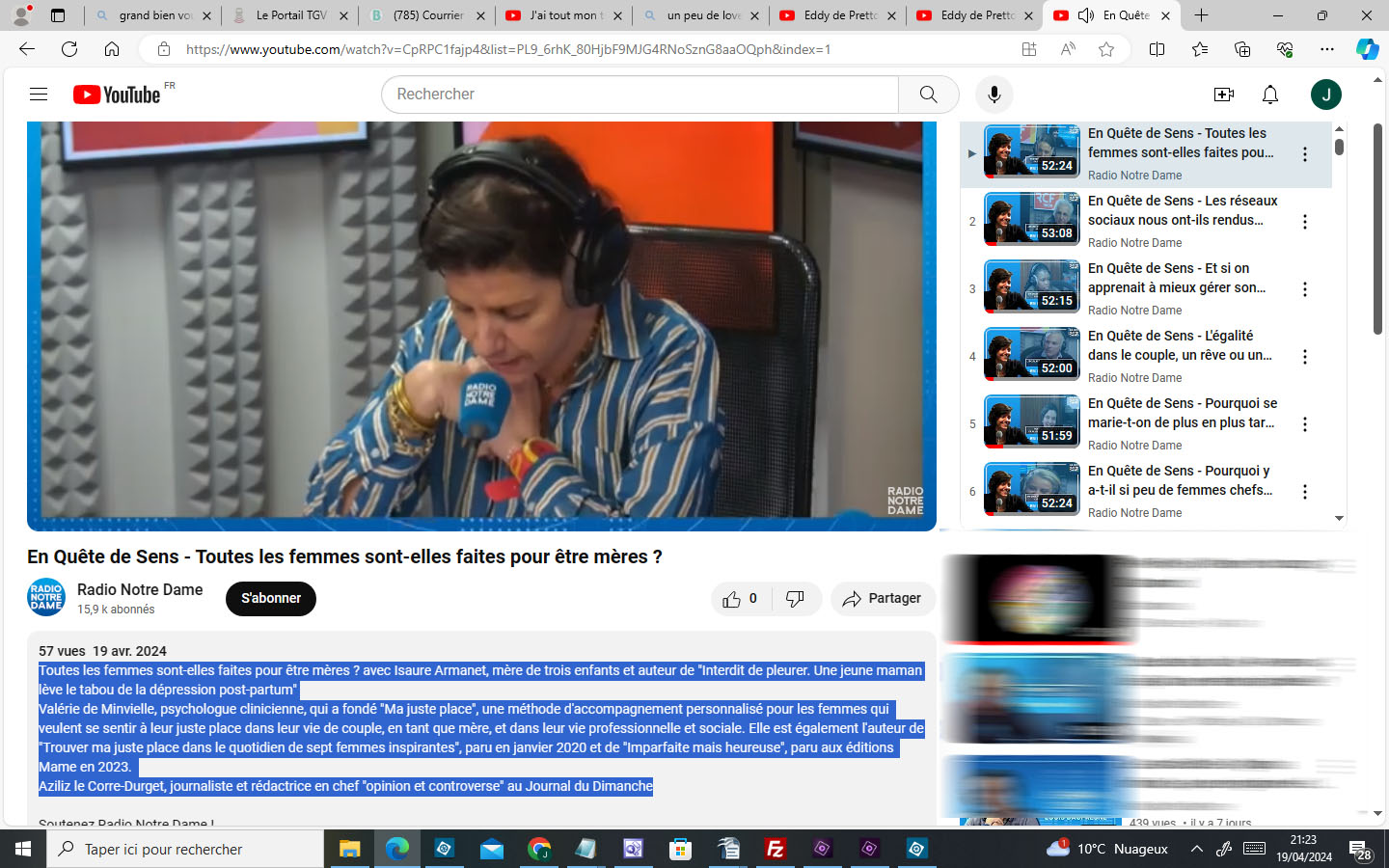Viewport: 1389px width, 868px height.
Task: Subscribe with S'abonner button
Action: click(x=271, y=598)
